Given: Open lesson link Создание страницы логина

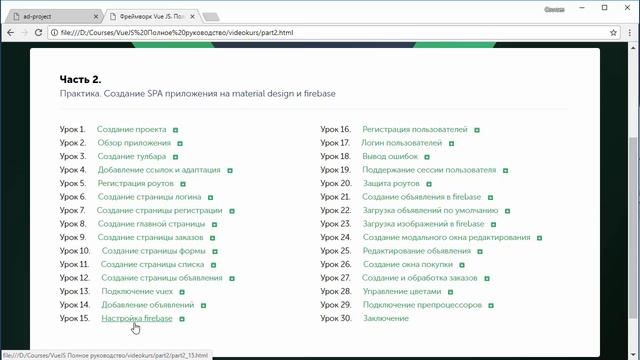Looking at the screenshot, I should coord(149,197).
